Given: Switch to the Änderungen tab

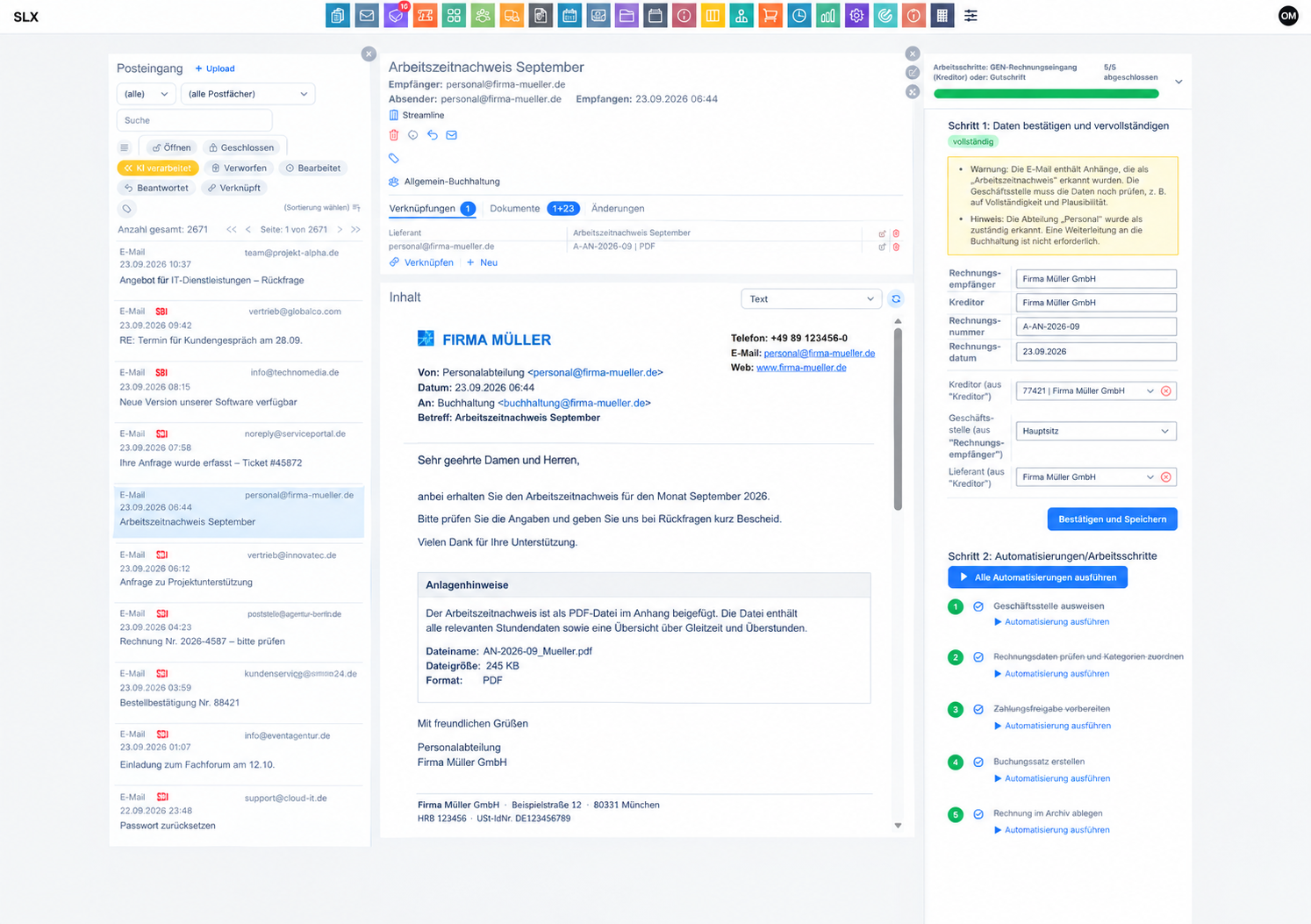Looking at the screenshot, I should point(618,209).
